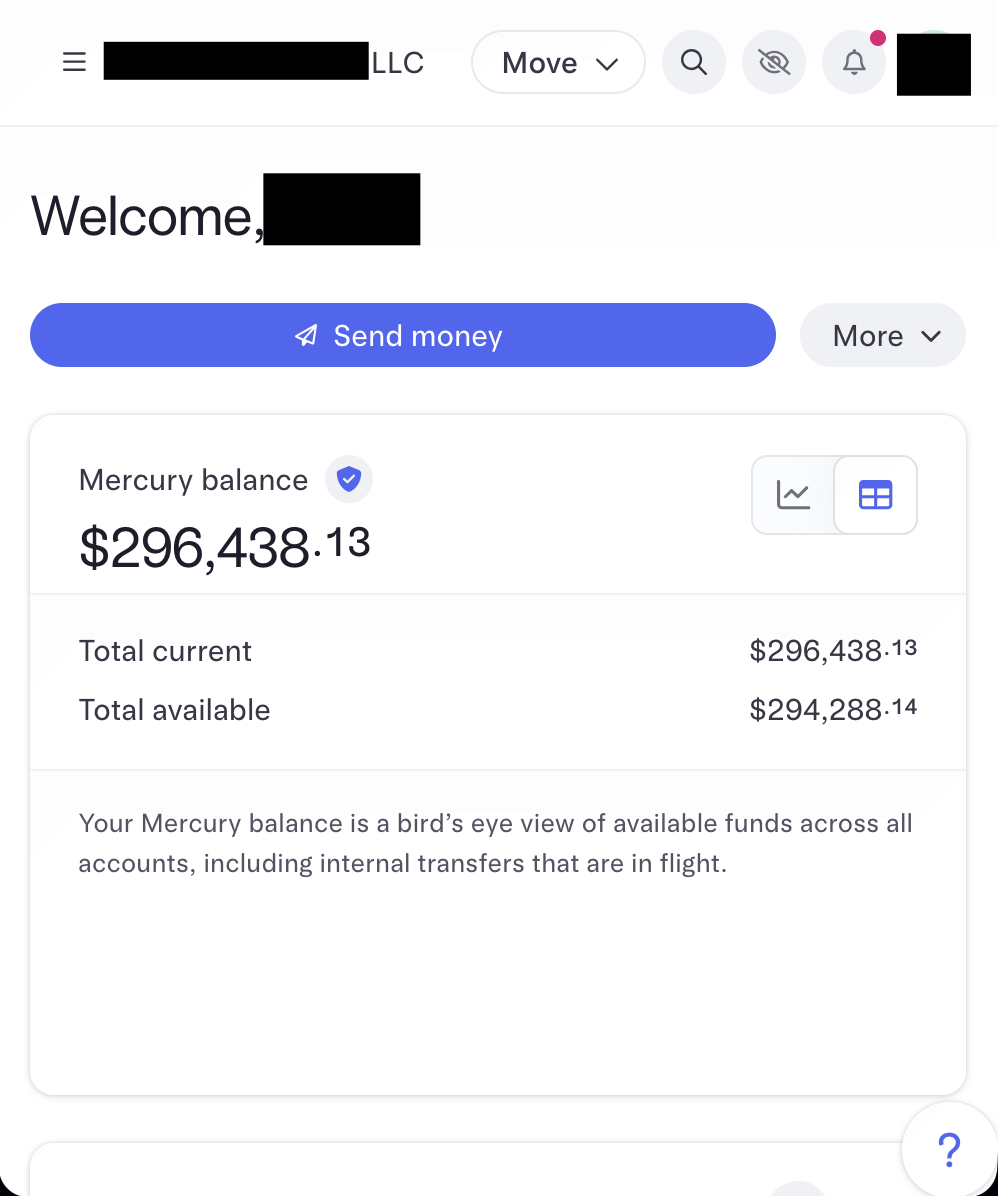998x1196 pixels.
Task: Expand the More dropdown
Action: click(883, 336)
